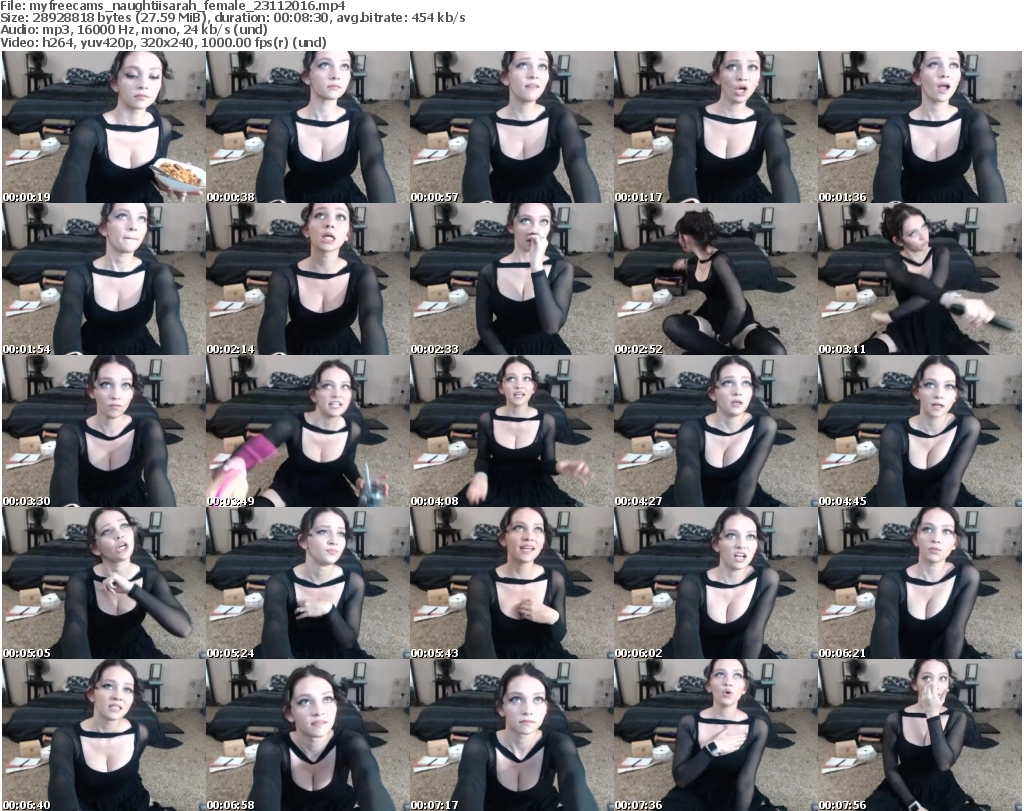Choose the frame with timestamp 00:03:11
Screen dimensions: 1024x811
coord(920,279)
